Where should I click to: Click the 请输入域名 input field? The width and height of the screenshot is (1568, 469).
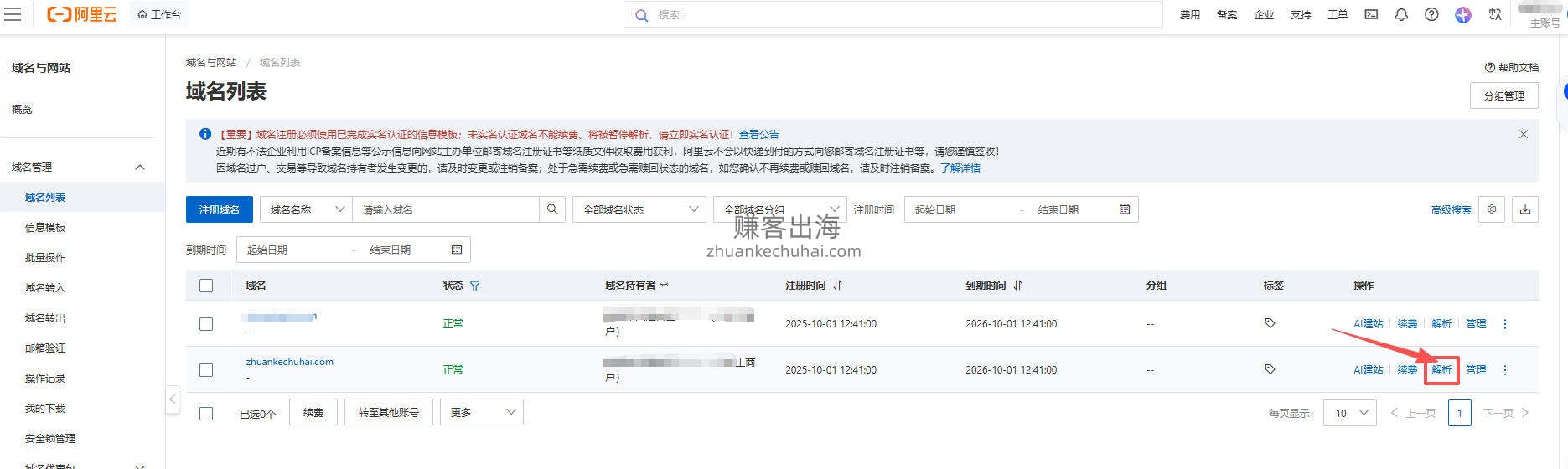coord(444,209)
